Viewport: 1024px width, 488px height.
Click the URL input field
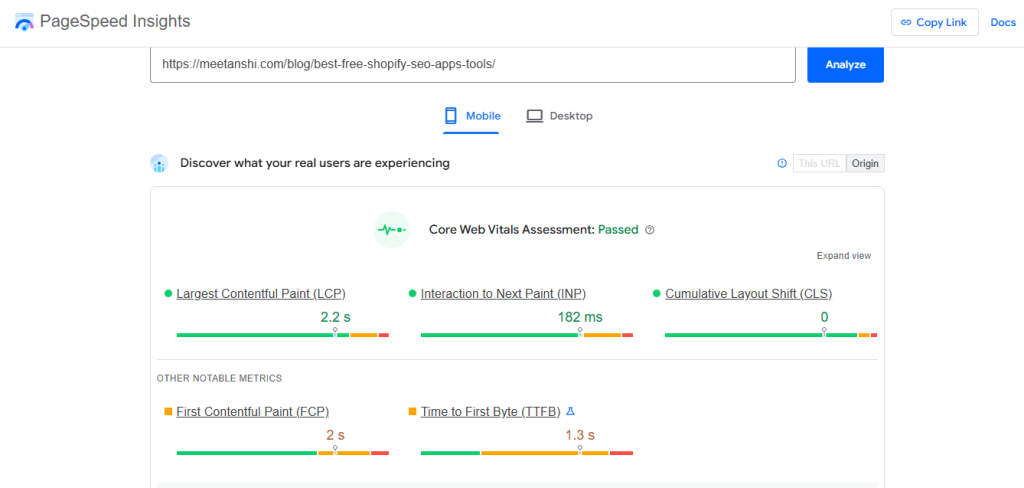click(x=473, y=65)
